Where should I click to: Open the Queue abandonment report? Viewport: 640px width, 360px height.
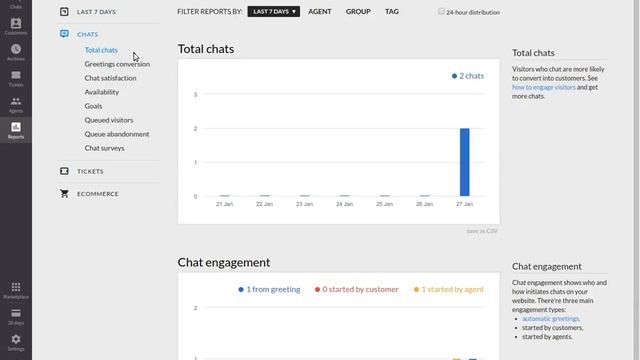pos(117,134)
